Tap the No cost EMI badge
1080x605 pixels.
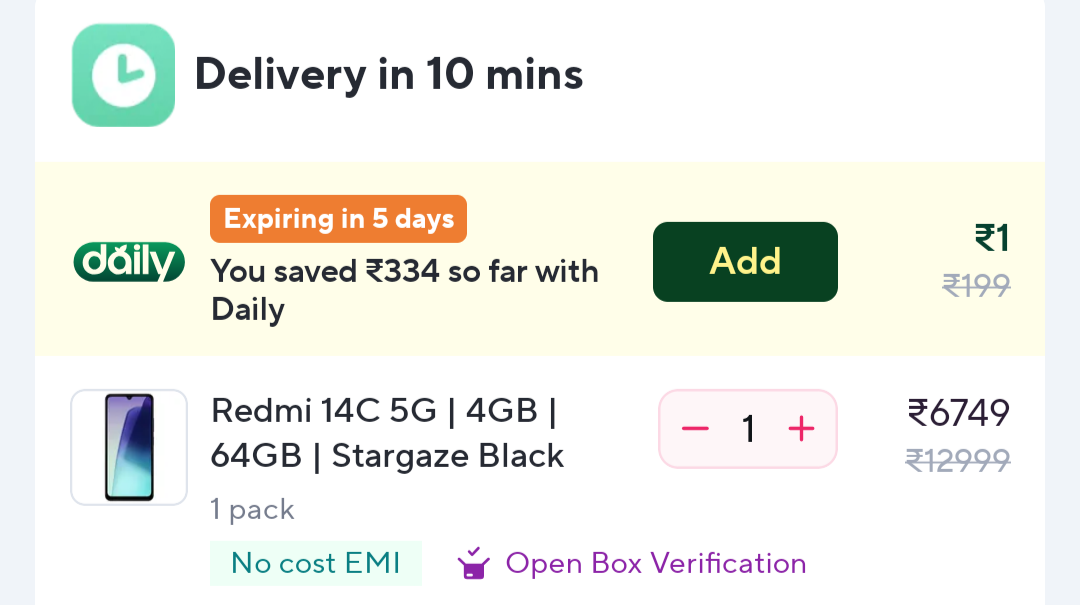(315, 563)
